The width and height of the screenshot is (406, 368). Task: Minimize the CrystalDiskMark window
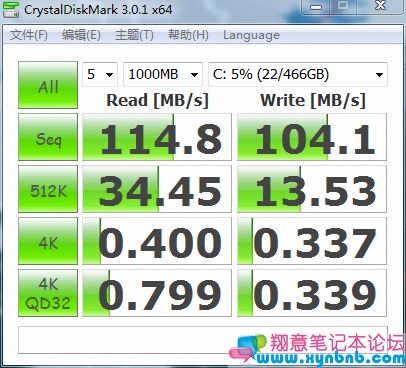(x=316, y=7)
